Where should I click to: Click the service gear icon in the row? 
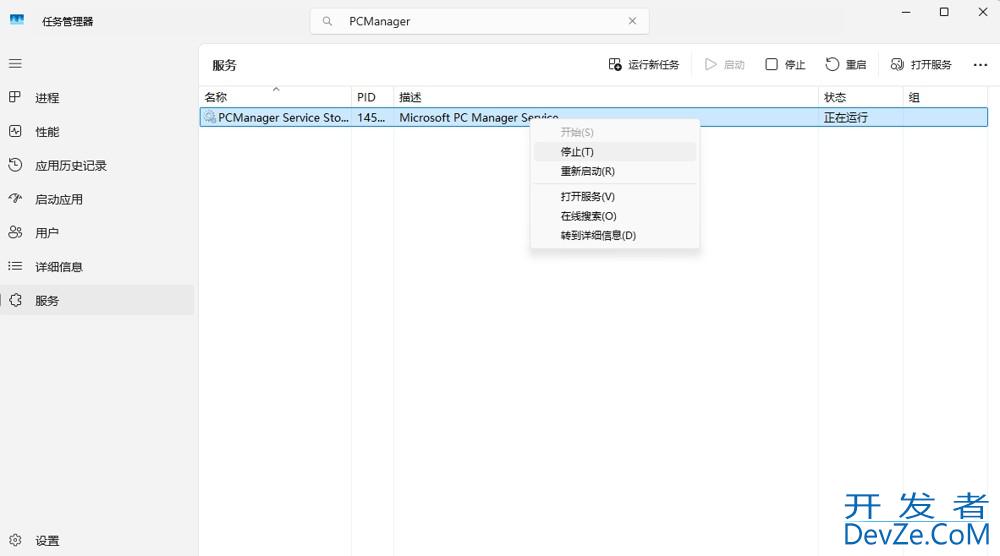[x=210, y=117]
